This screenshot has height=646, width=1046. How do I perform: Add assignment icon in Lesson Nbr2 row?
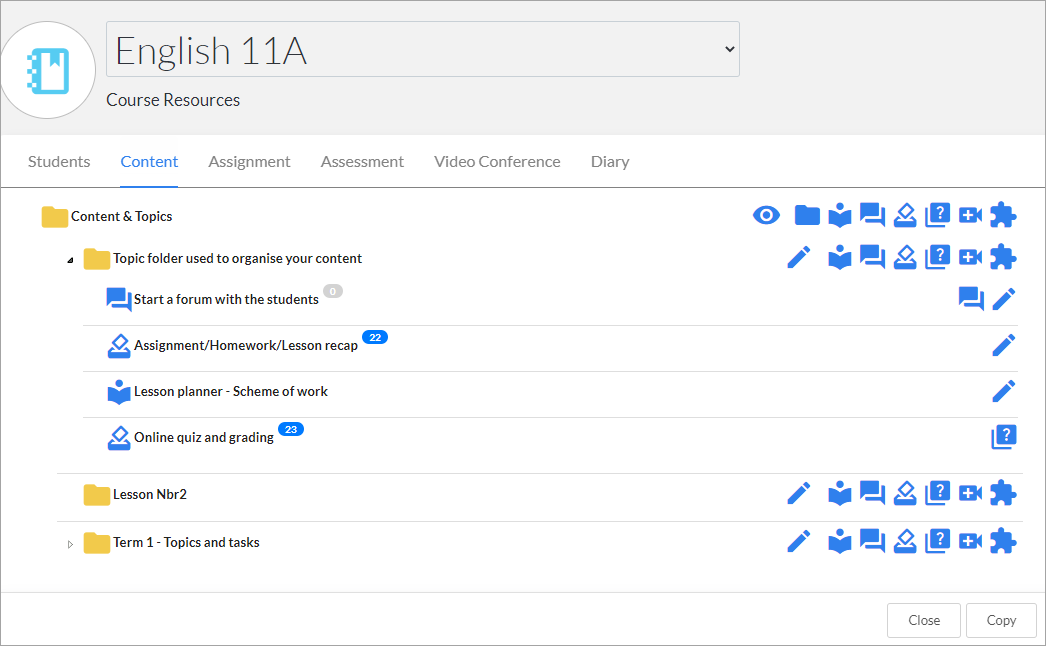pos(905,493)
